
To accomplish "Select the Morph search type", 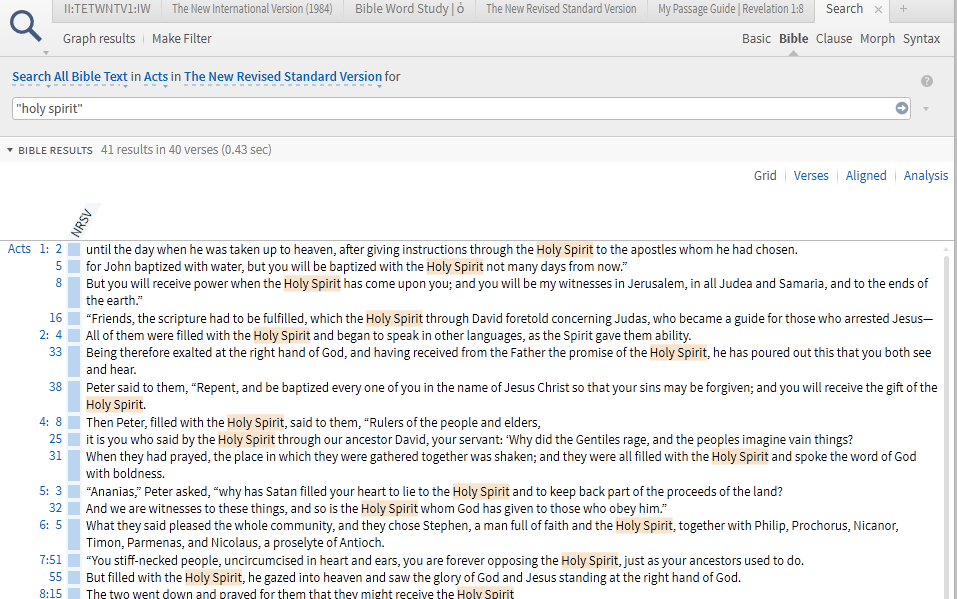I will tap(877, 38).
